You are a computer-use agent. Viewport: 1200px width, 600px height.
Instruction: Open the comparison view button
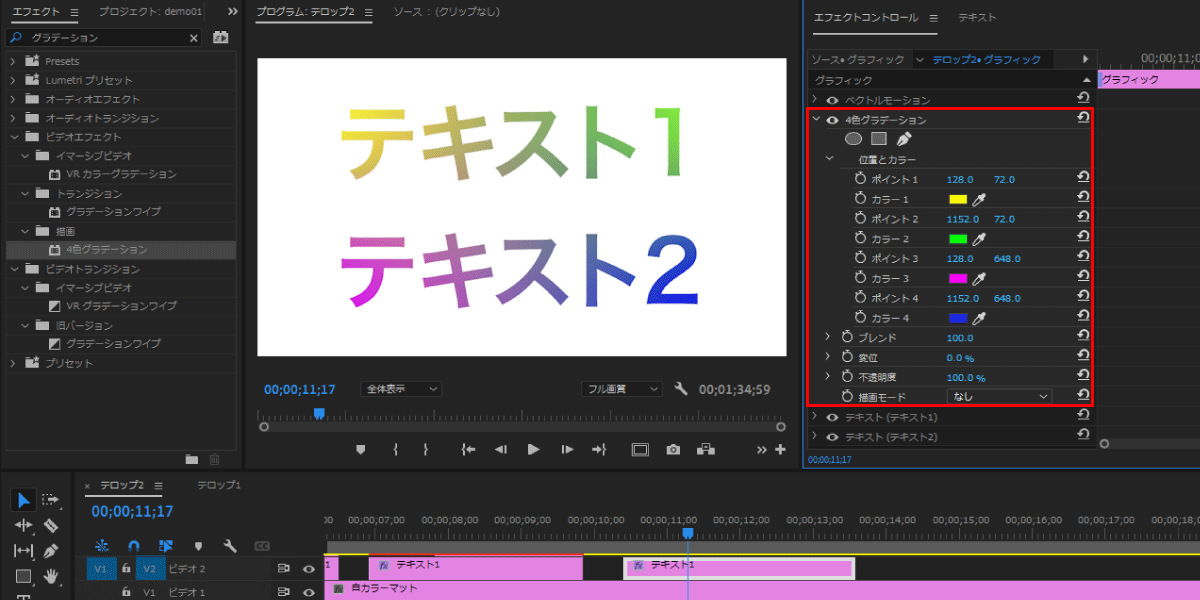click(x=706, y=450)
